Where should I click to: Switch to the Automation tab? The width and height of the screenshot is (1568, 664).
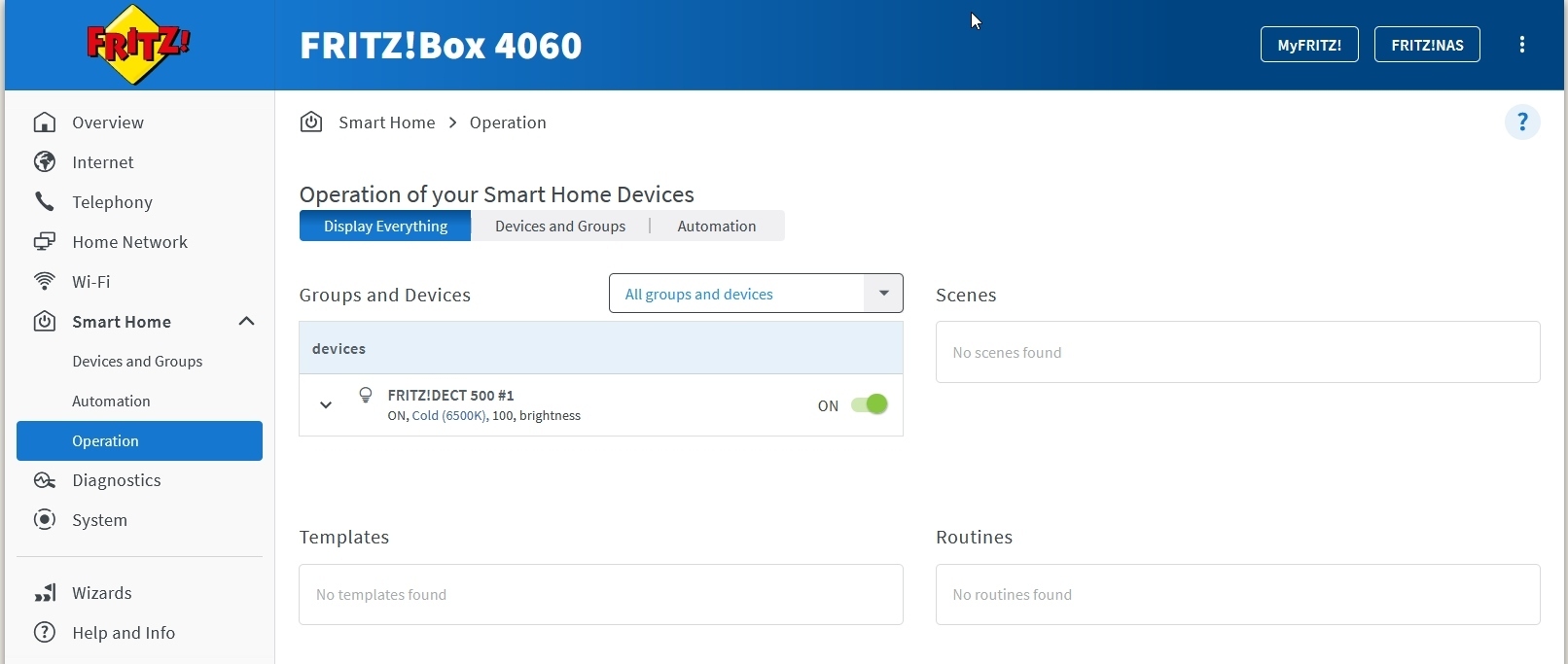click(x=717, y=227)
